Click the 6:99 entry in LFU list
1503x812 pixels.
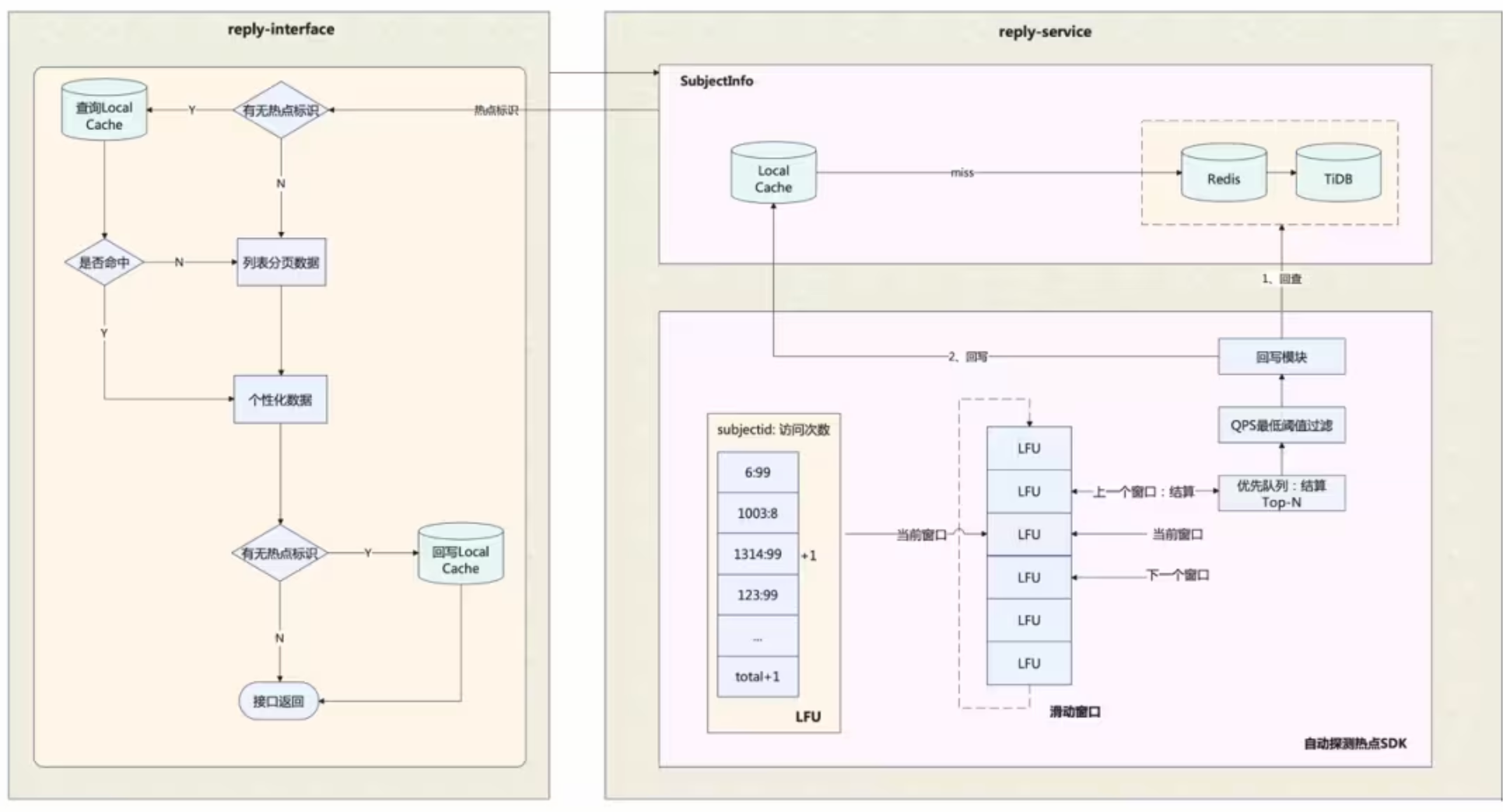(x=758, y=472)
